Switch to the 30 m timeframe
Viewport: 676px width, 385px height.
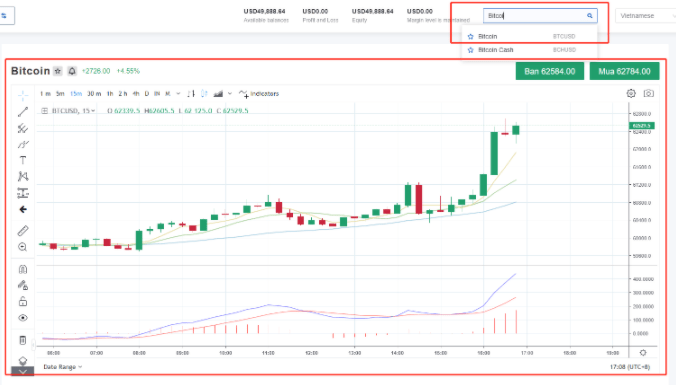tap(94, 94)
